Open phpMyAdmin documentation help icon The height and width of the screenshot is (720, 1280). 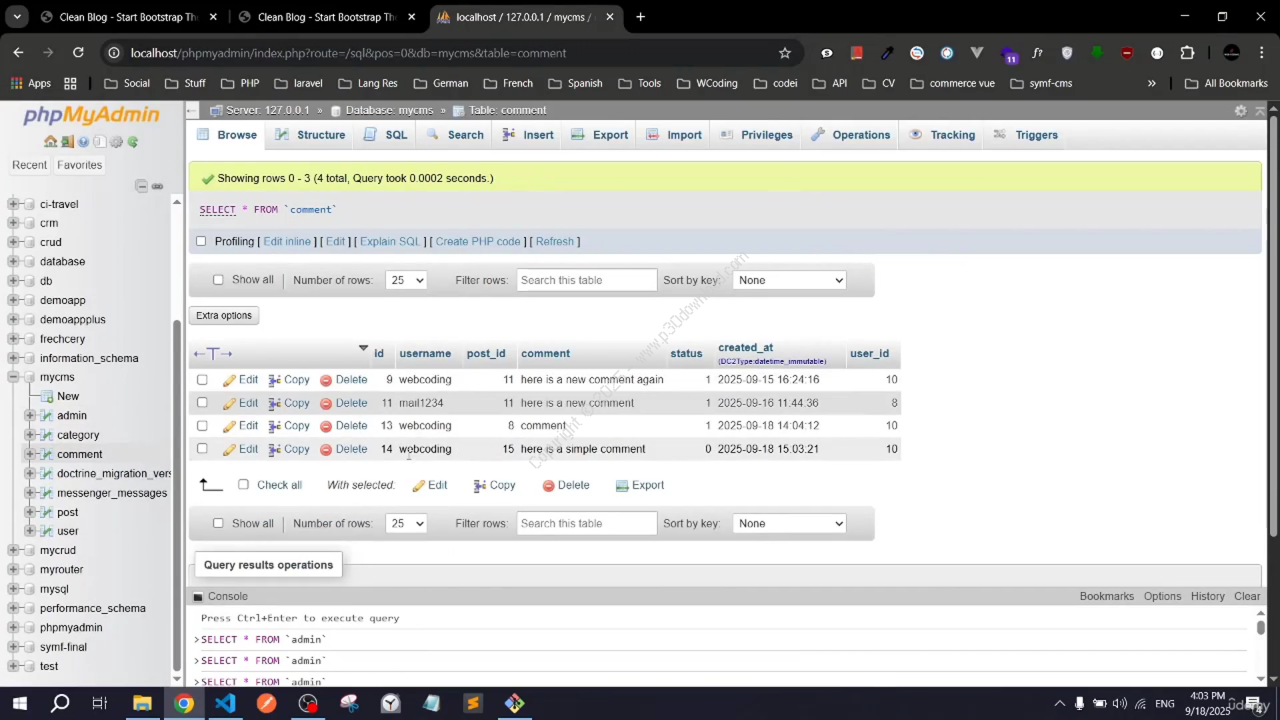[83, 141]
